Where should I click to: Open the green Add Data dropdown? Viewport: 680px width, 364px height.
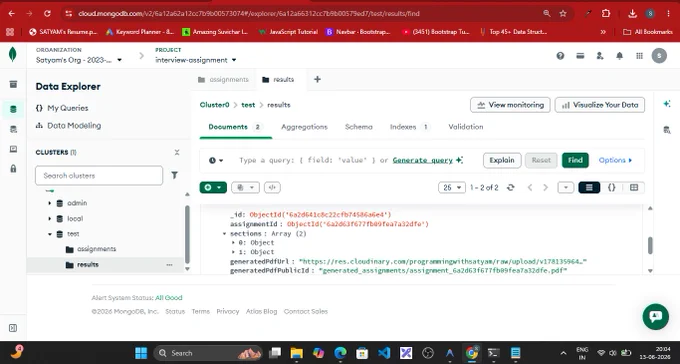[x=213, y=187]
